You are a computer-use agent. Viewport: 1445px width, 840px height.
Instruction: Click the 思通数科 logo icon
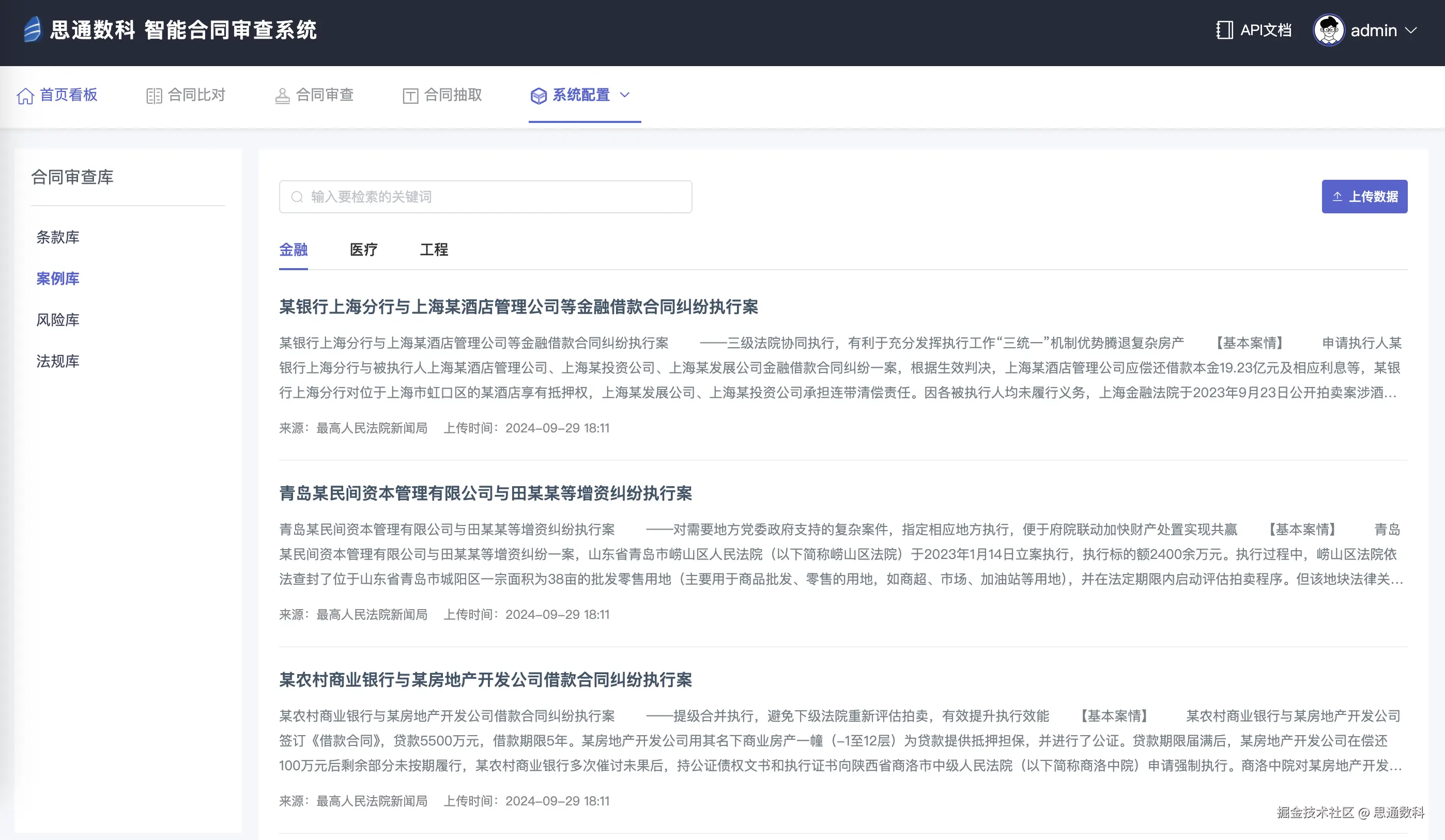point(33,29)
